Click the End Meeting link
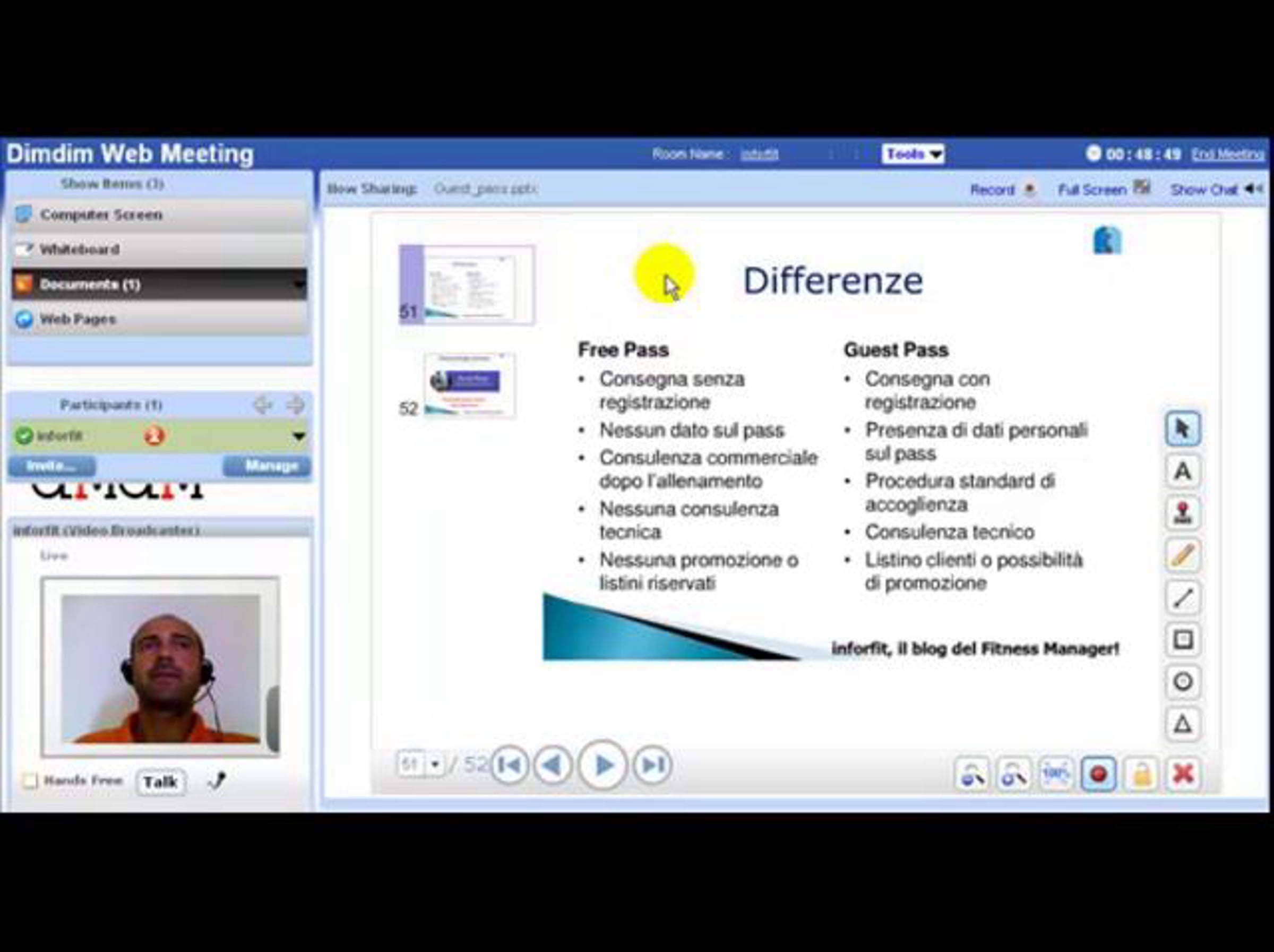1274x952 pixels. [1227, 155]
